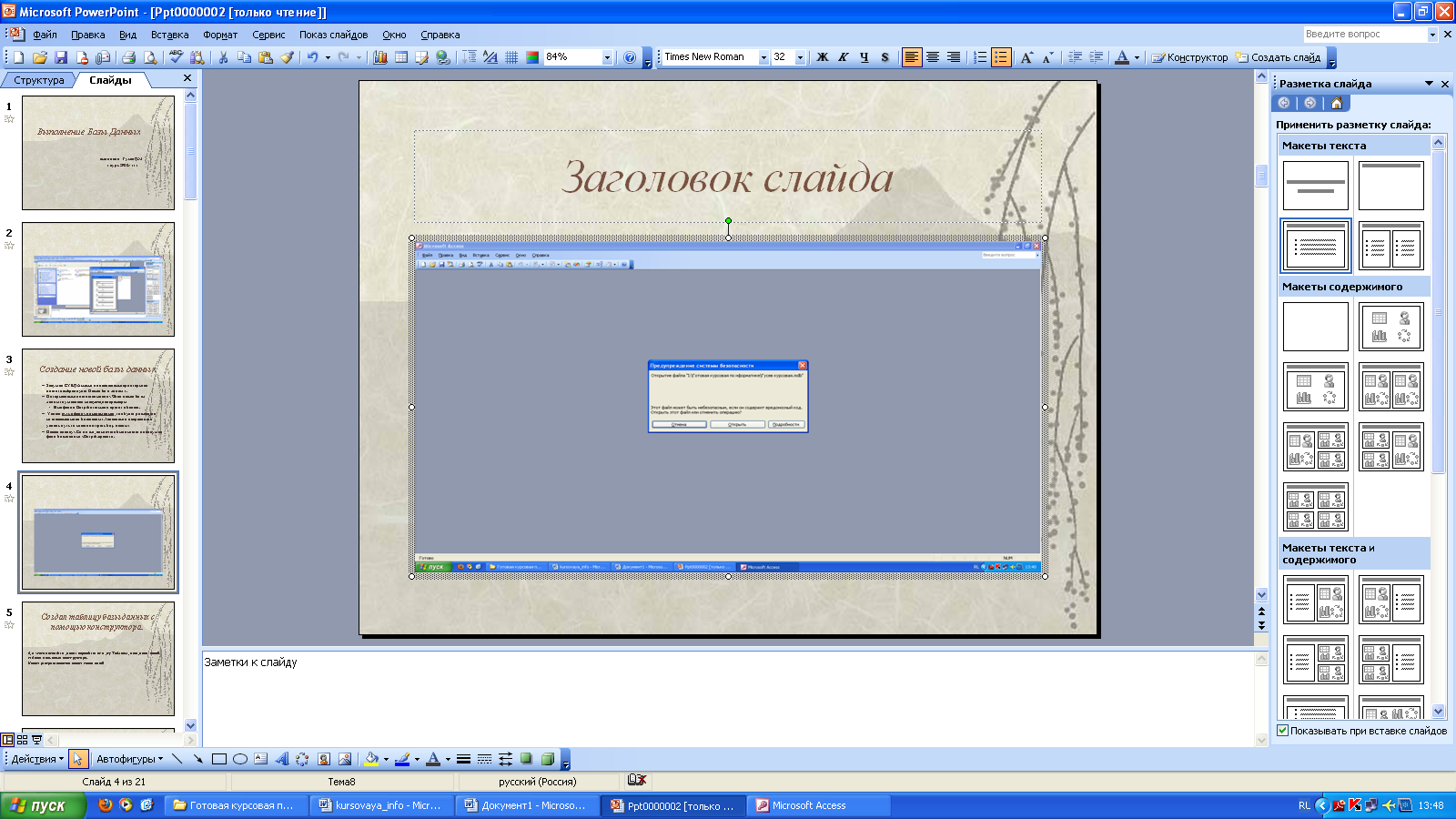This screenshot has width=1456, height=819.
Task: Open the zoom percentage dropdown
Action: (607, 57)
